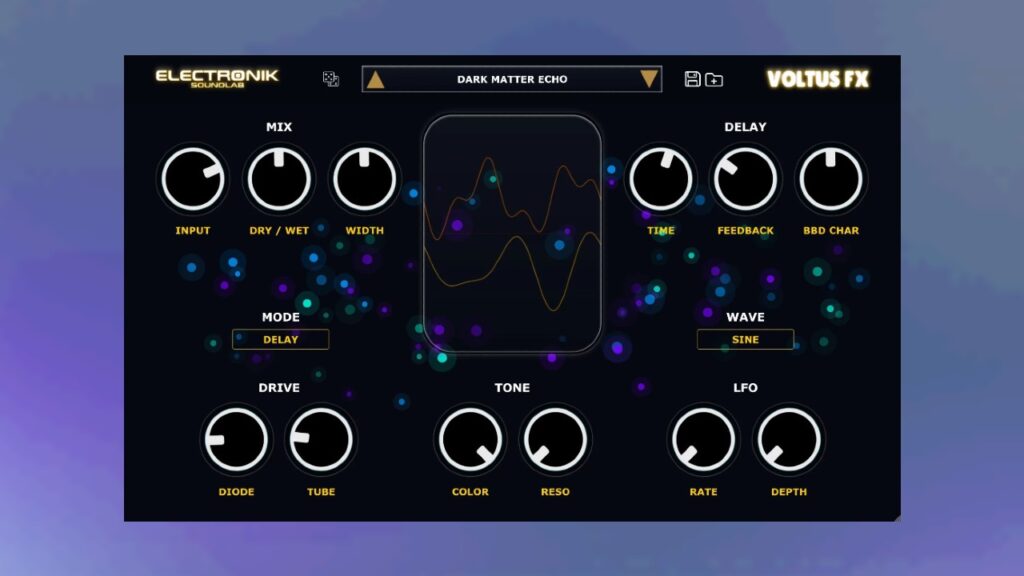
Task: Click the waveform visualizer display
Action: click(x=514, y=232)
